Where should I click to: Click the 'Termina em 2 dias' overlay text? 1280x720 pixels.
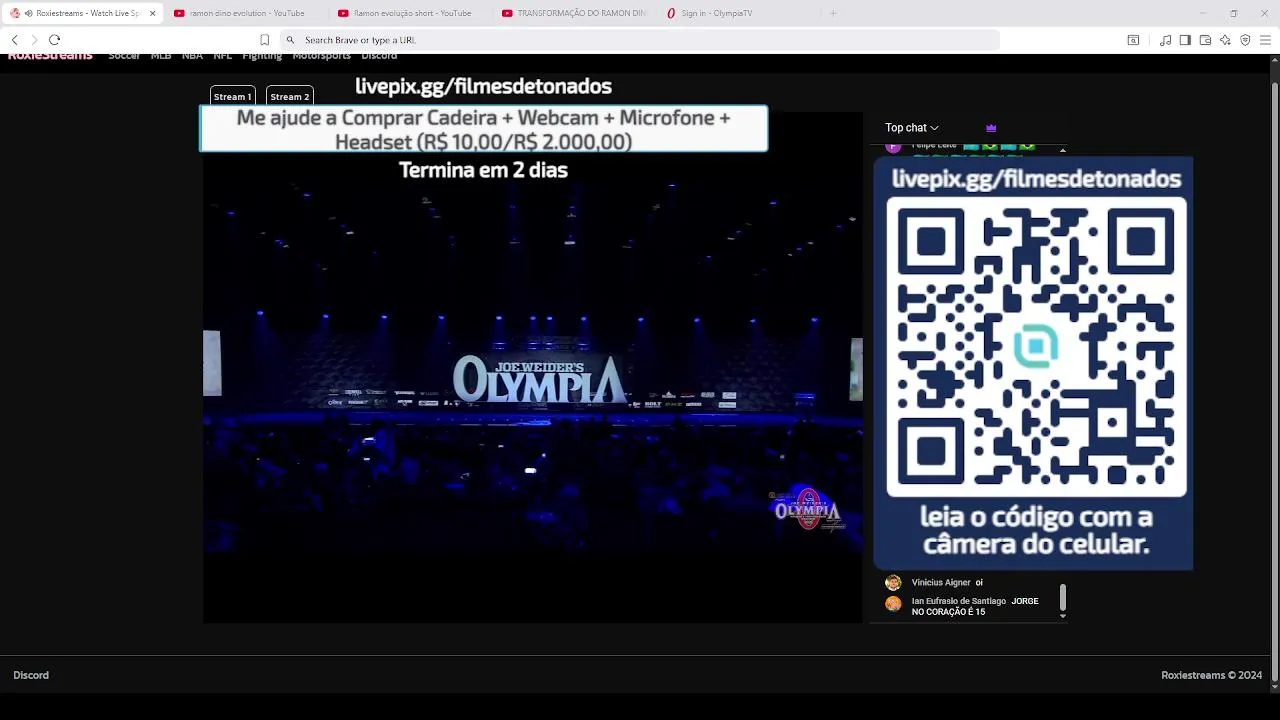click(x=483, y=170)
